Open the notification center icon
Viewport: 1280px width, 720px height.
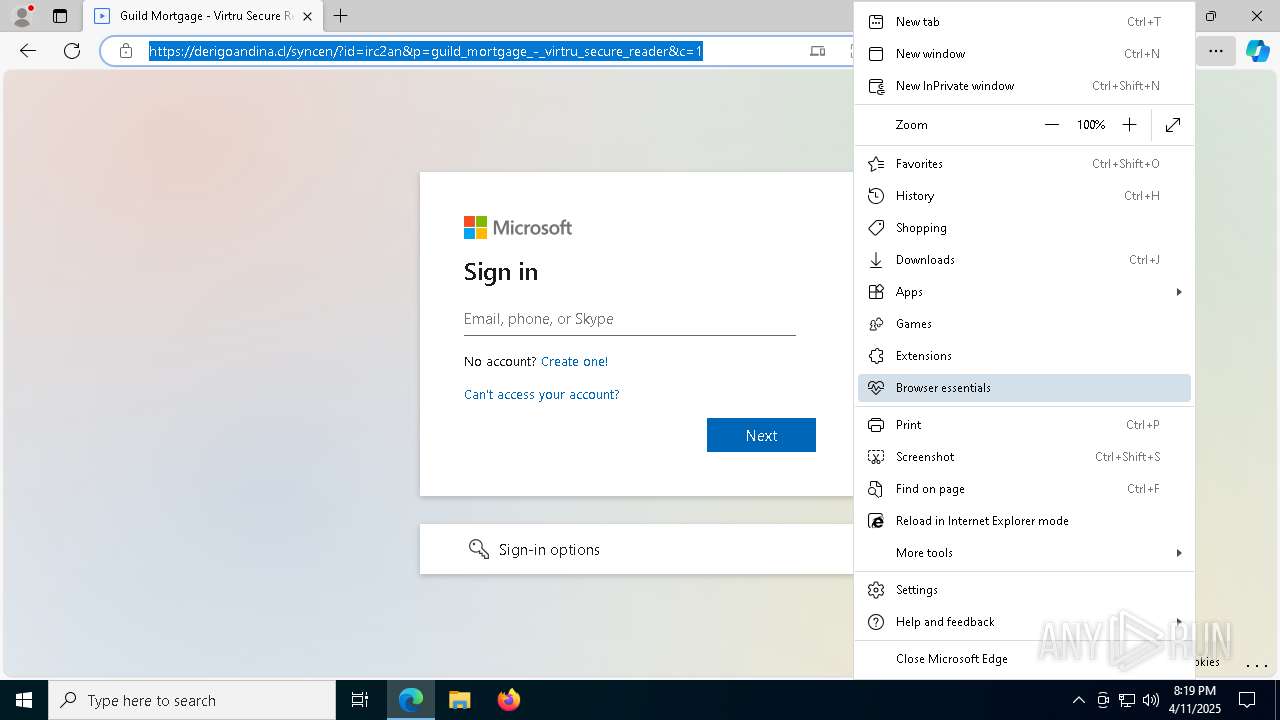[1247, 700]
